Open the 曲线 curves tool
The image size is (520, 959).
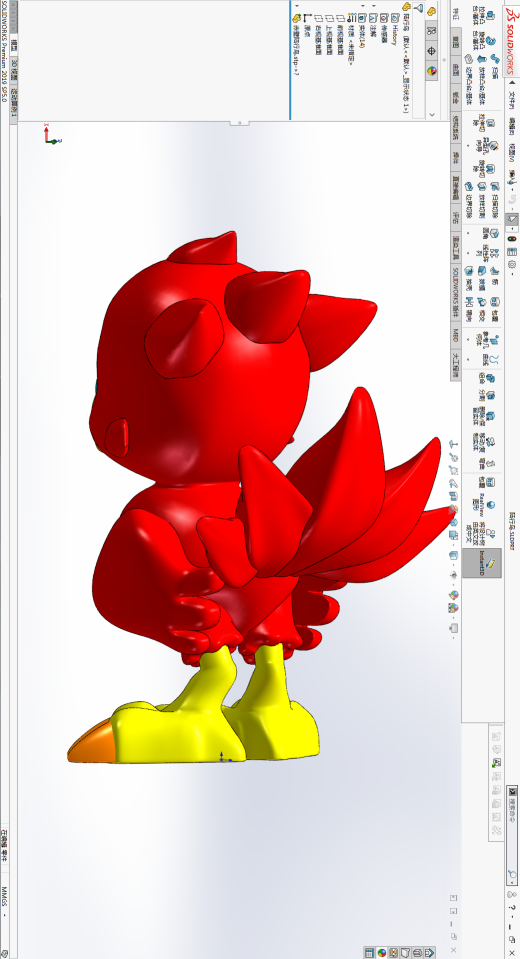click(x=491, y=360)
